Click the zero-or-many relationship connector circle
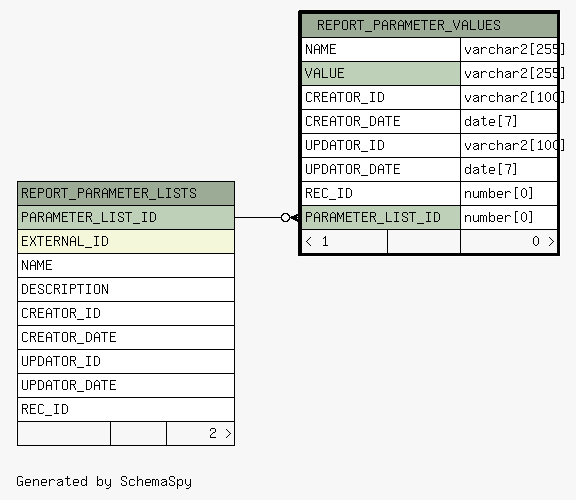 pos(285,217)
